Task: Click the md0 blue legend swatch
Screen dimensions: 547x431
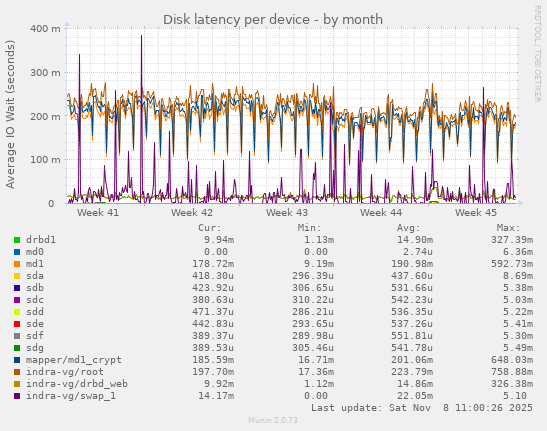Action: [17, 252]
